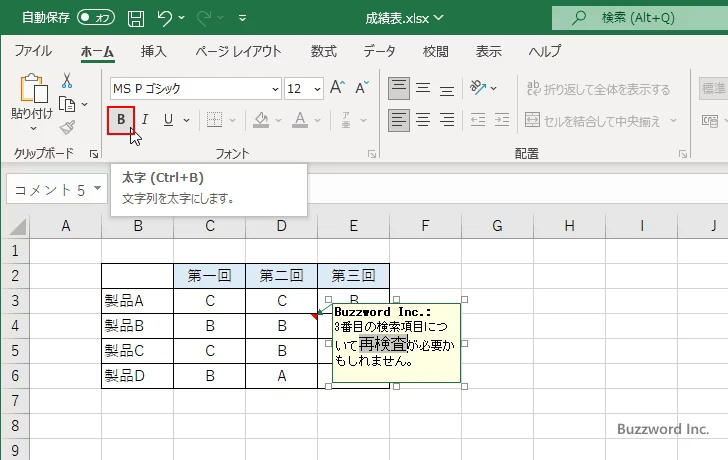728x460 pixels.
Task: Select Middle Align icon
Action: tap(423, 88)
